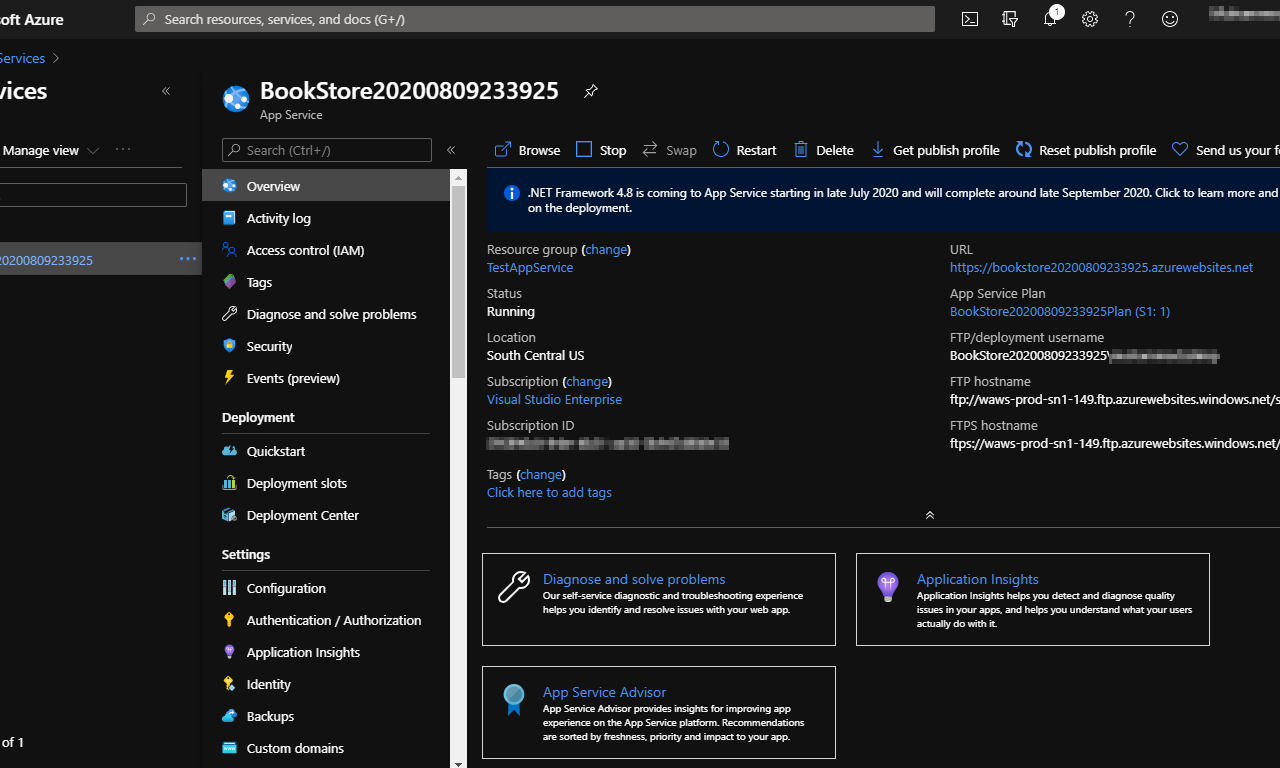Click Get publish profile download button
The height and width of the screenshot is (768, 1280).
click(x=934, y=150)
